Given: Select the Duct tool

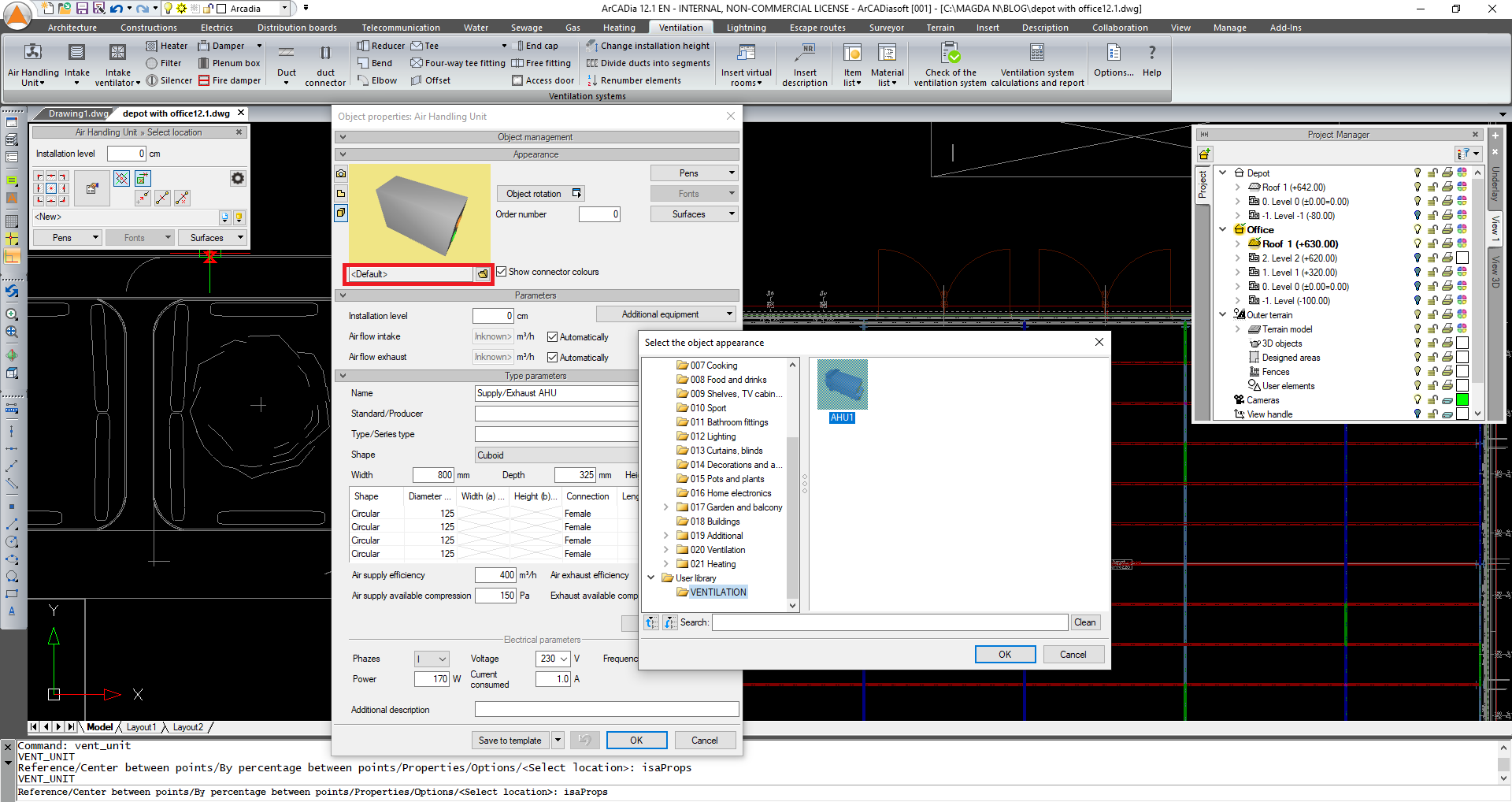Looking at the screenshot, I should pyautogui.click(x=287, y=64).
